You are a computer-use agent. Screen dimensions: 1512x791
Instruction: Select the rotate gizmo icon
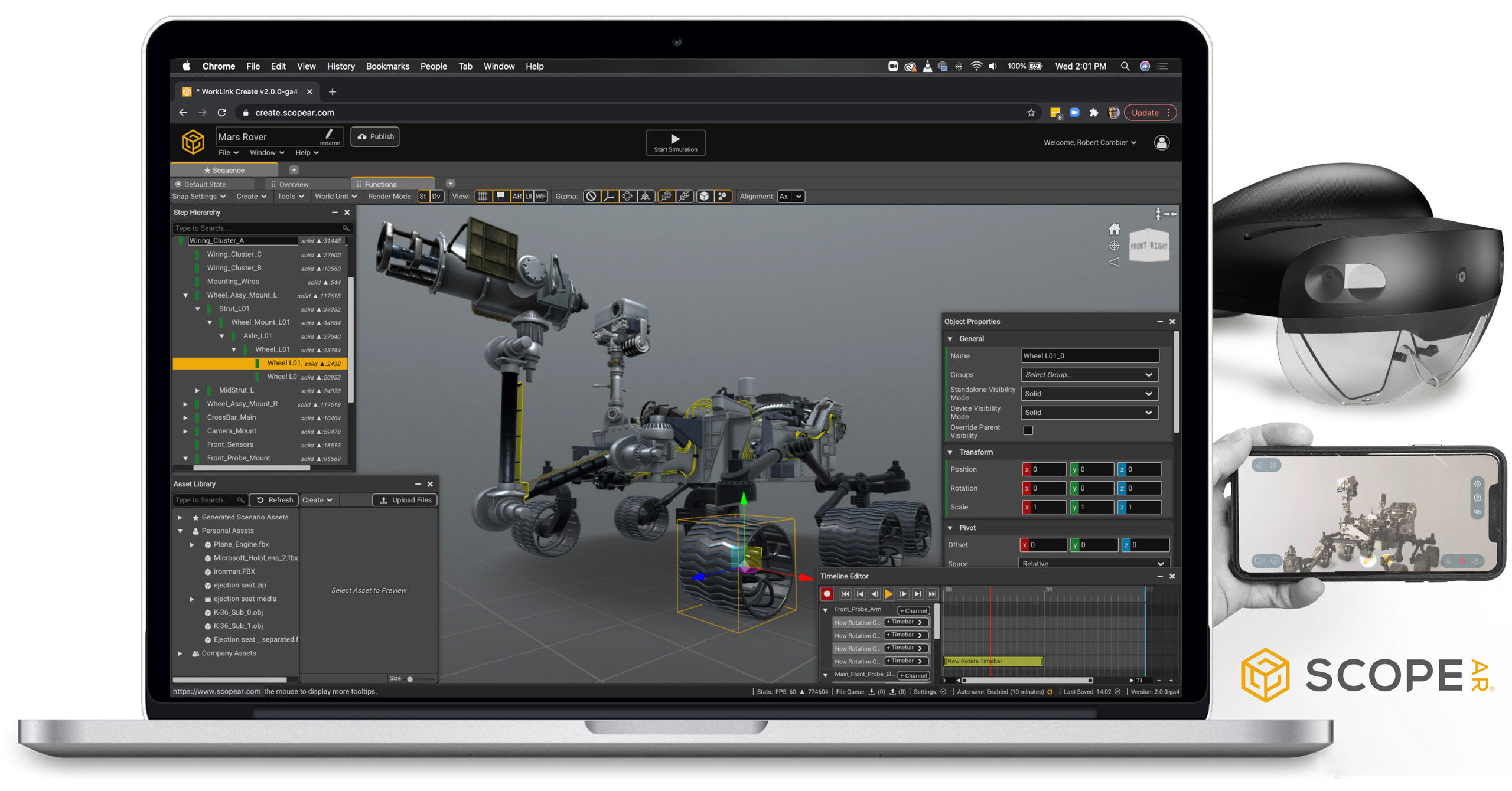(627, 196)
